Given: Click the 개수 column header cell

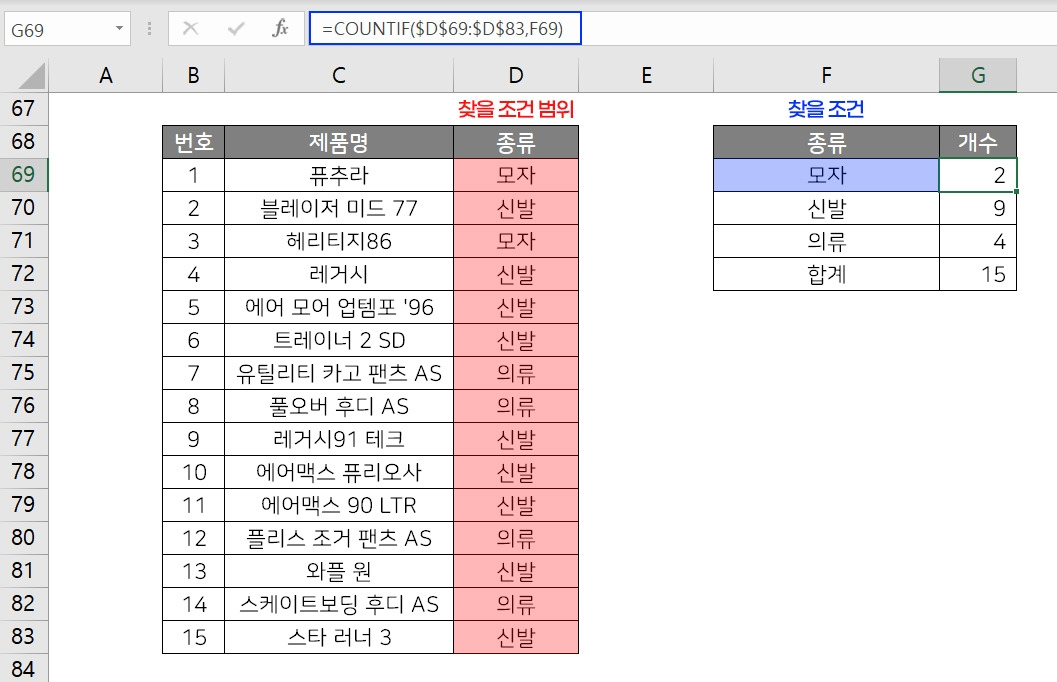Looking at the screenshot, I should 977,141.
